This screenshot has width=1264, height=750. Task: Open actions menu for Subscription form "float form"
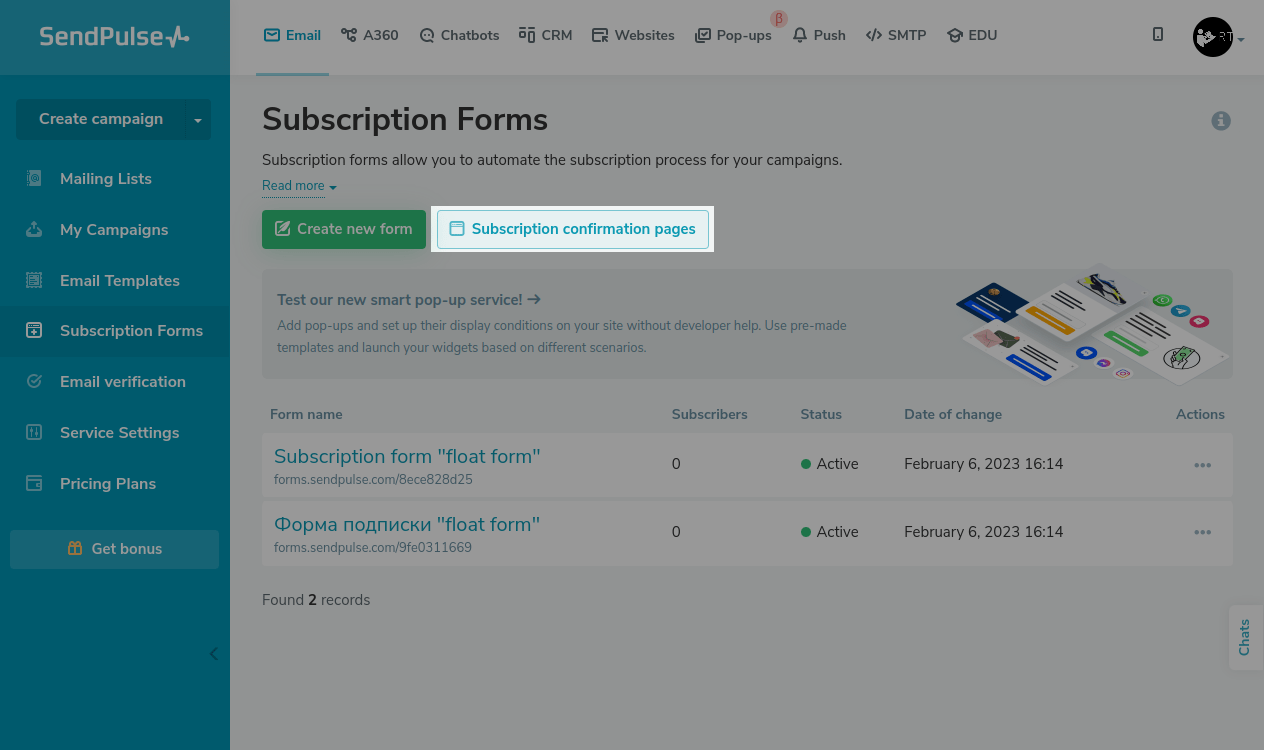[x=1202, y=465]
